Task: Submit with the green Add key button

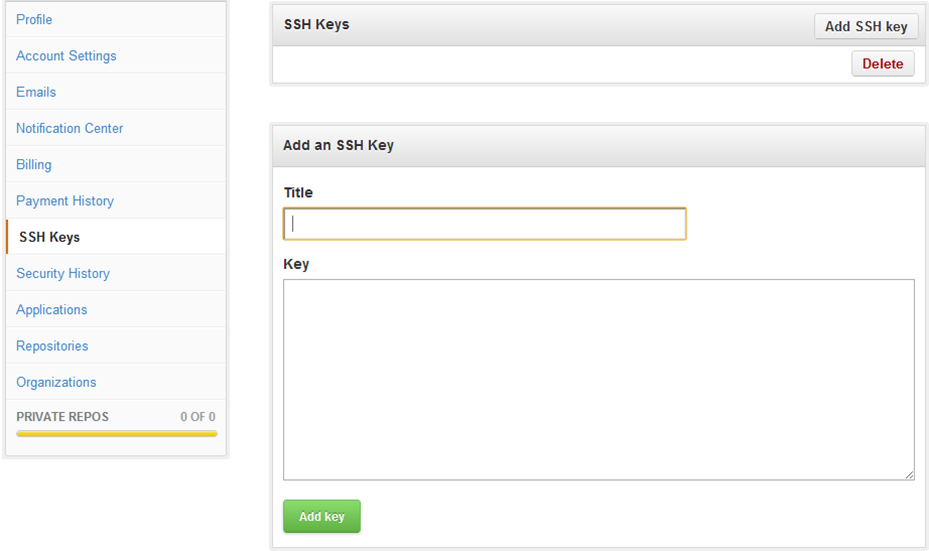Action: pos(321,516)
